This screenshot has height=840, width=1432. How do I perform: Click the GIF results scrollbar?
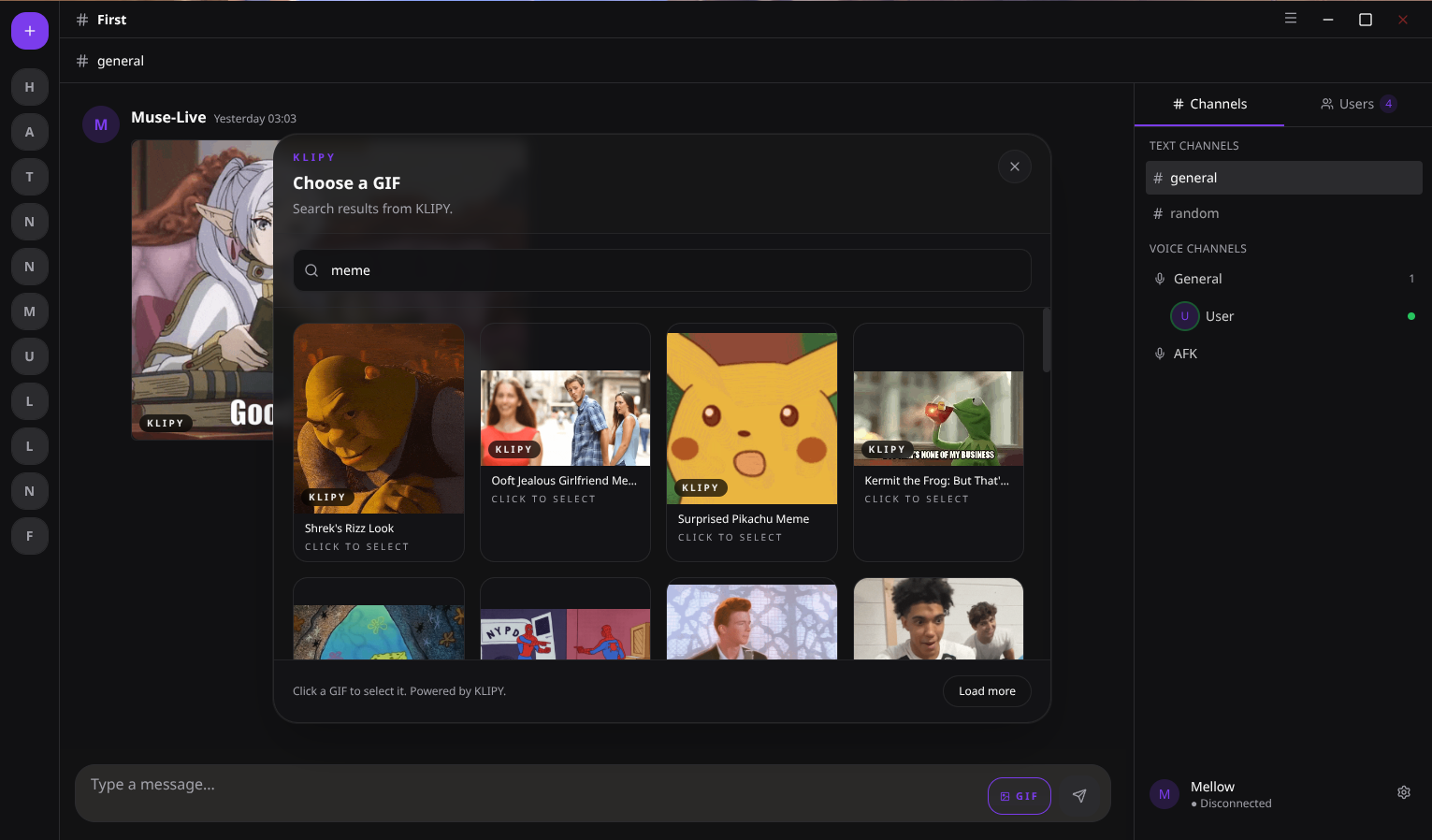(x=1046, y=340)
